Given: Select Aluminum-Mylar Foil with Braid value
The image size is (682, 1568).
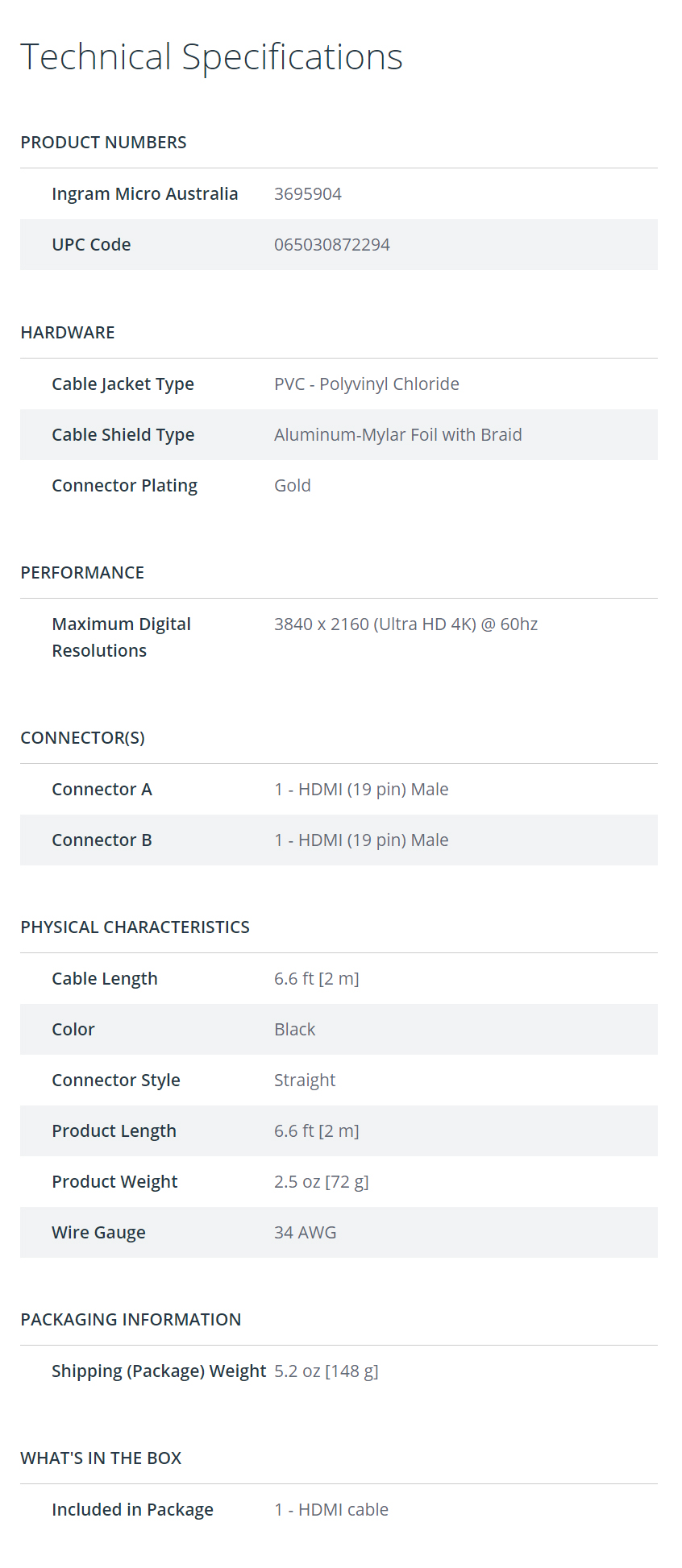Looking at the screenshot, I should coord(397,435).
